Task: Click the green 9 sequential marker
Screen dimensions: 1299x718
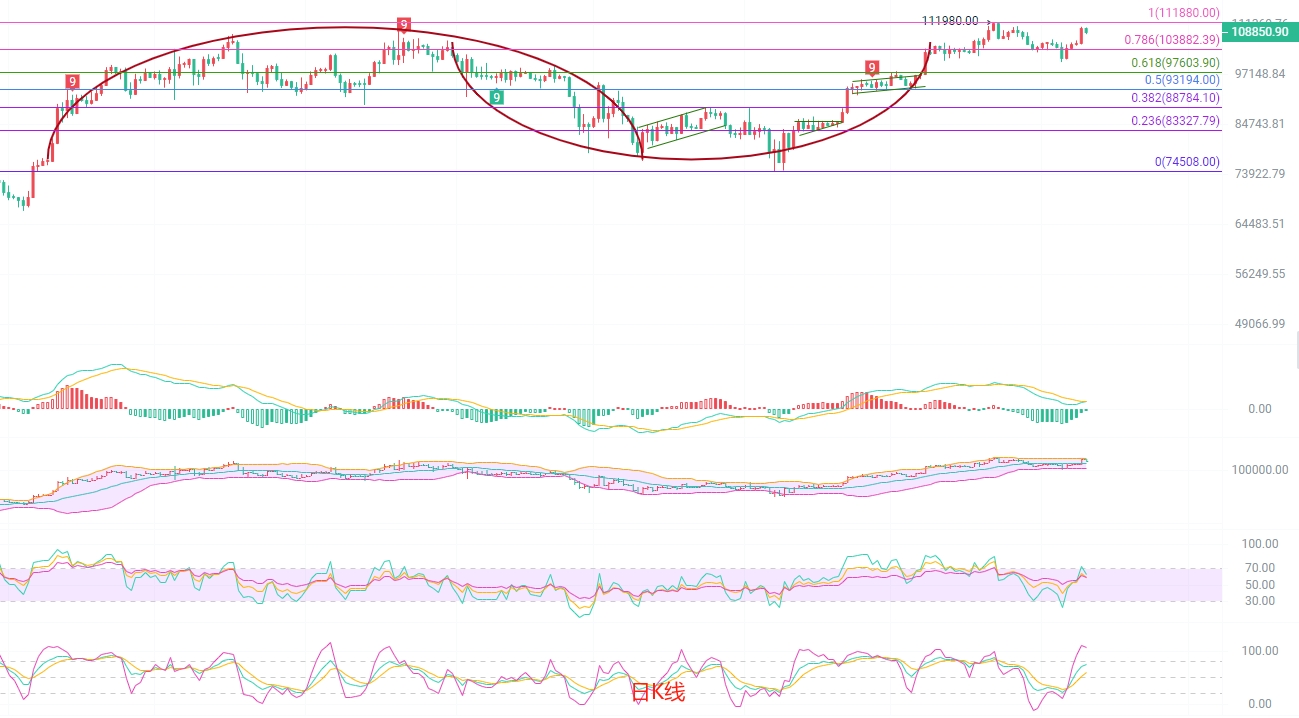Action: 496,97
